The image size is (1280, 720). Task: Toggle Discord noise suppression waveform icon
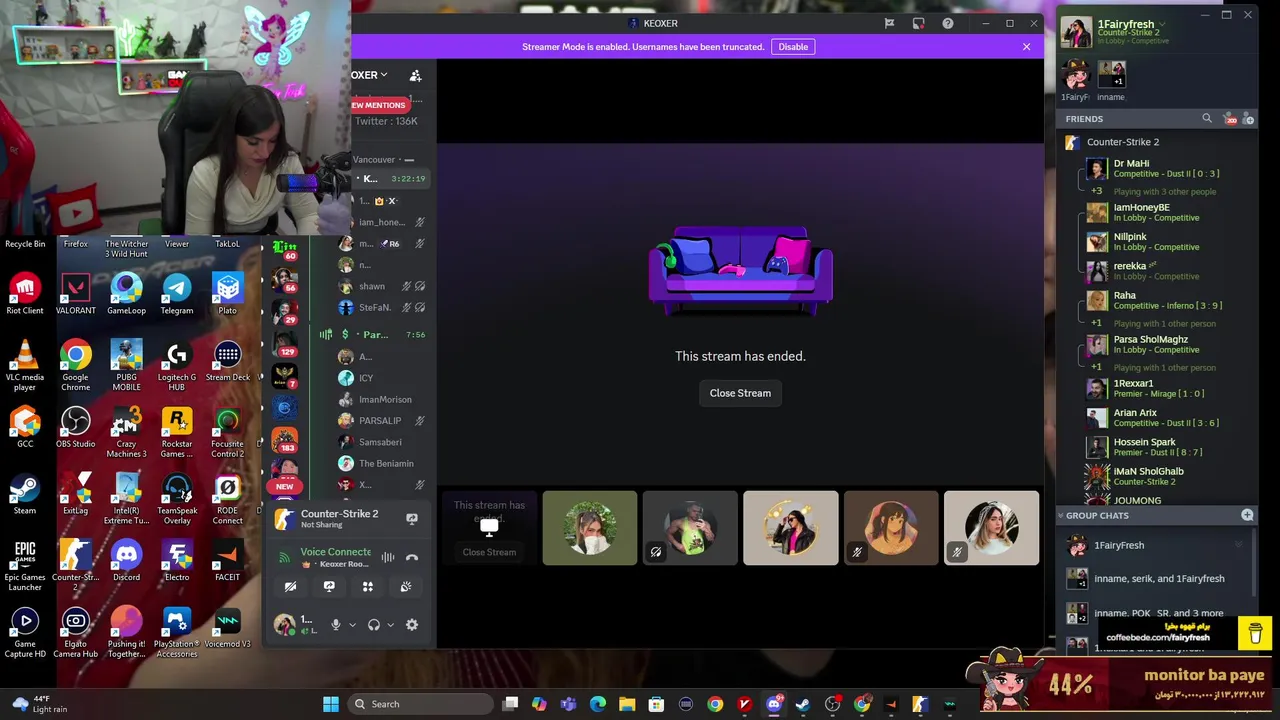(x=388, y=557)
